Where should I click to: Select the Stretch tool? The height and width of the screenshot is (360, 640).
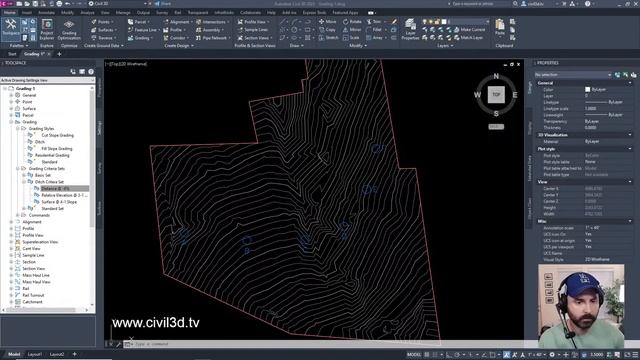pyautogui.click(x=328, y=38)
